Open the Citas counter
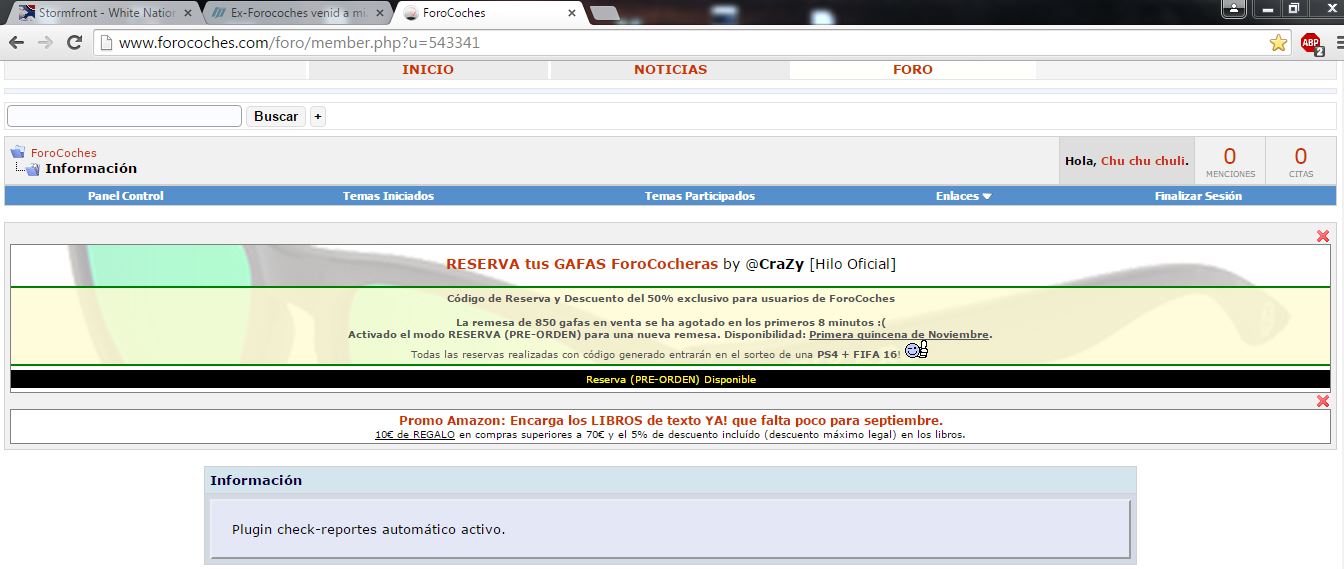1344x569 pixels. 1301,161
